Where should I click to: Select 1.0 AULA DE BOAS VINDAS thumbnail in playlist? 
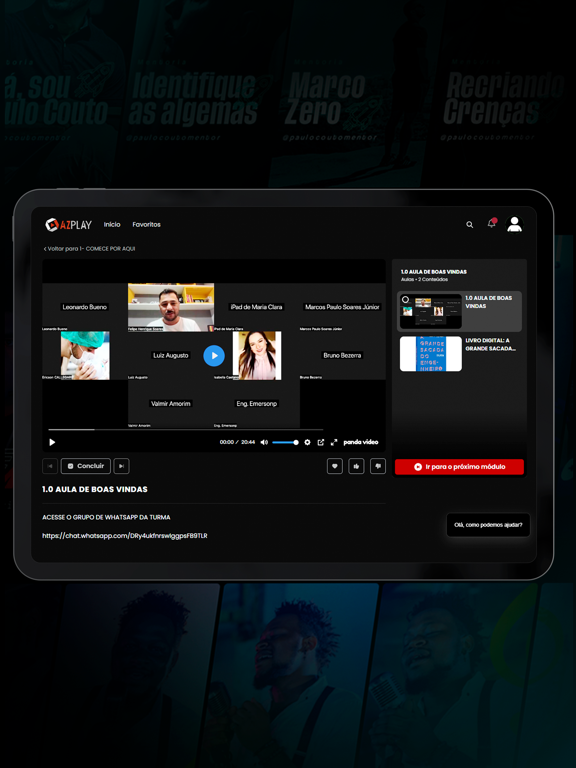[x=431, y=312]
